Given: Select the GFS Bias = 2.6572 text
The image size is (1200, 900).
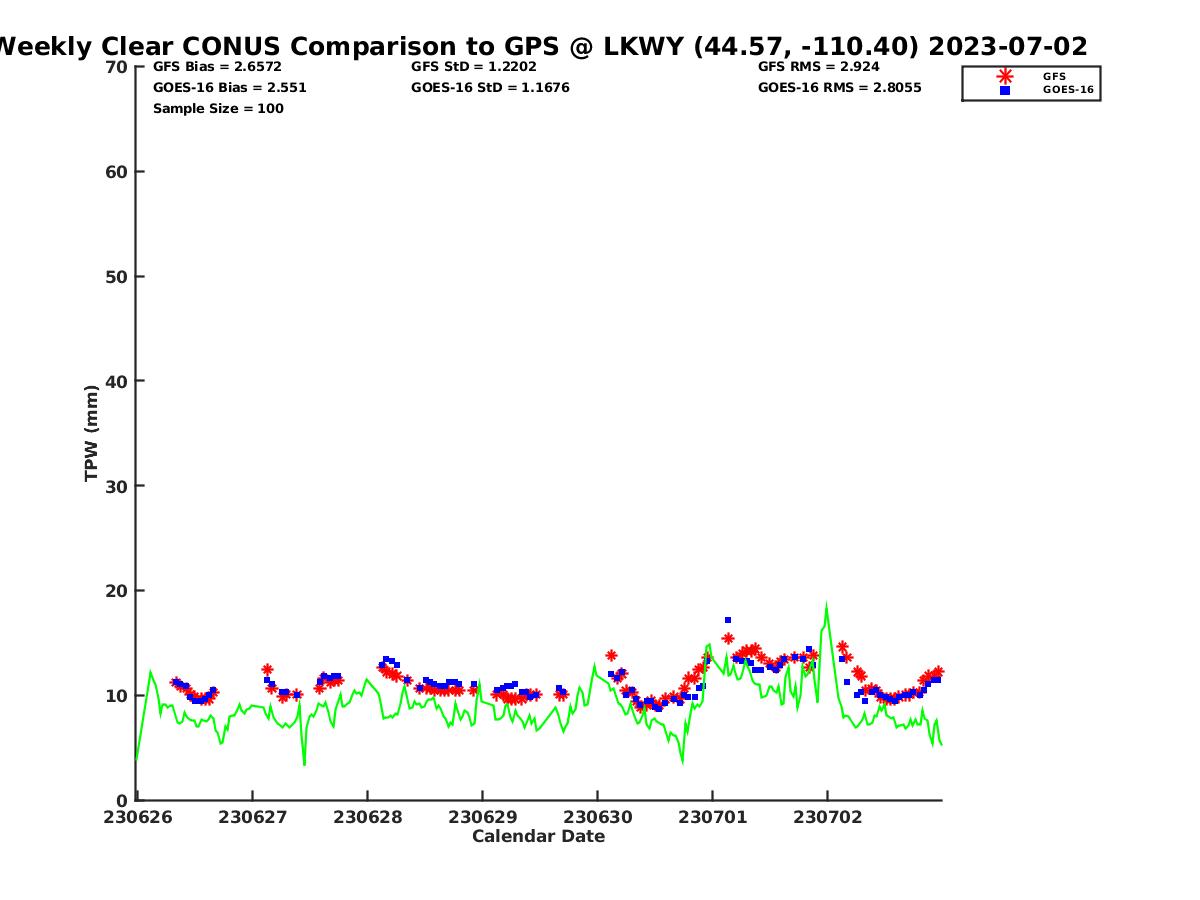Looking at the screenshot, I should [217, 67].
